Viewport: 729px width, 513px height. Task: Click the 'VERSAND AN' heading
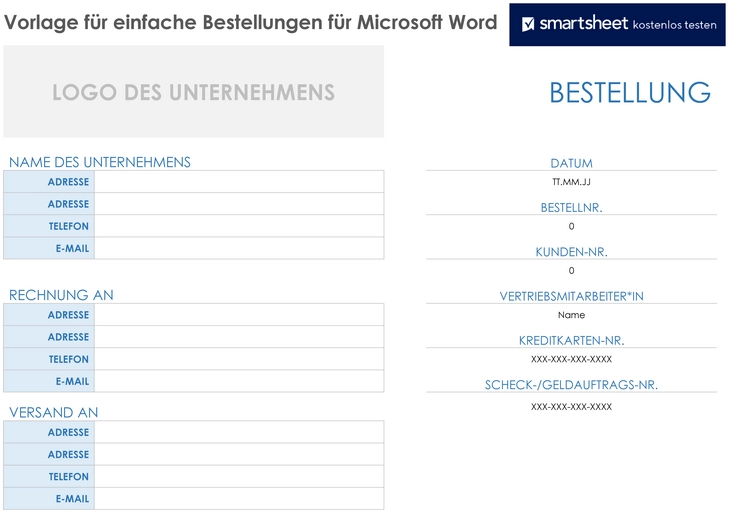(x=53, y=413)
